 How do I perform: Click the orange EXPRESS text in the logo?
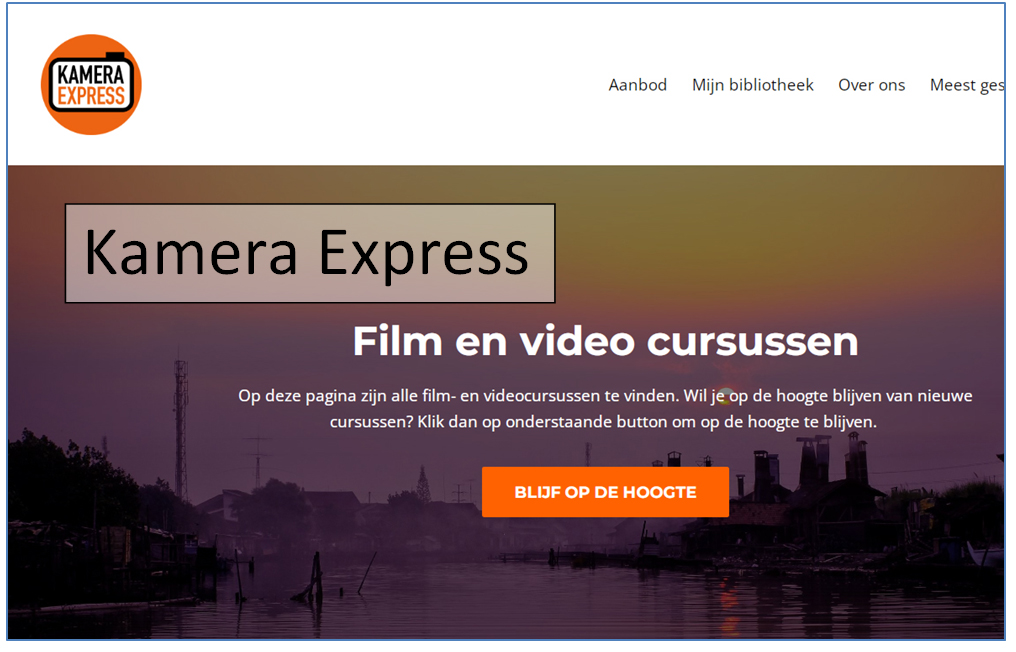pos(91,96)
